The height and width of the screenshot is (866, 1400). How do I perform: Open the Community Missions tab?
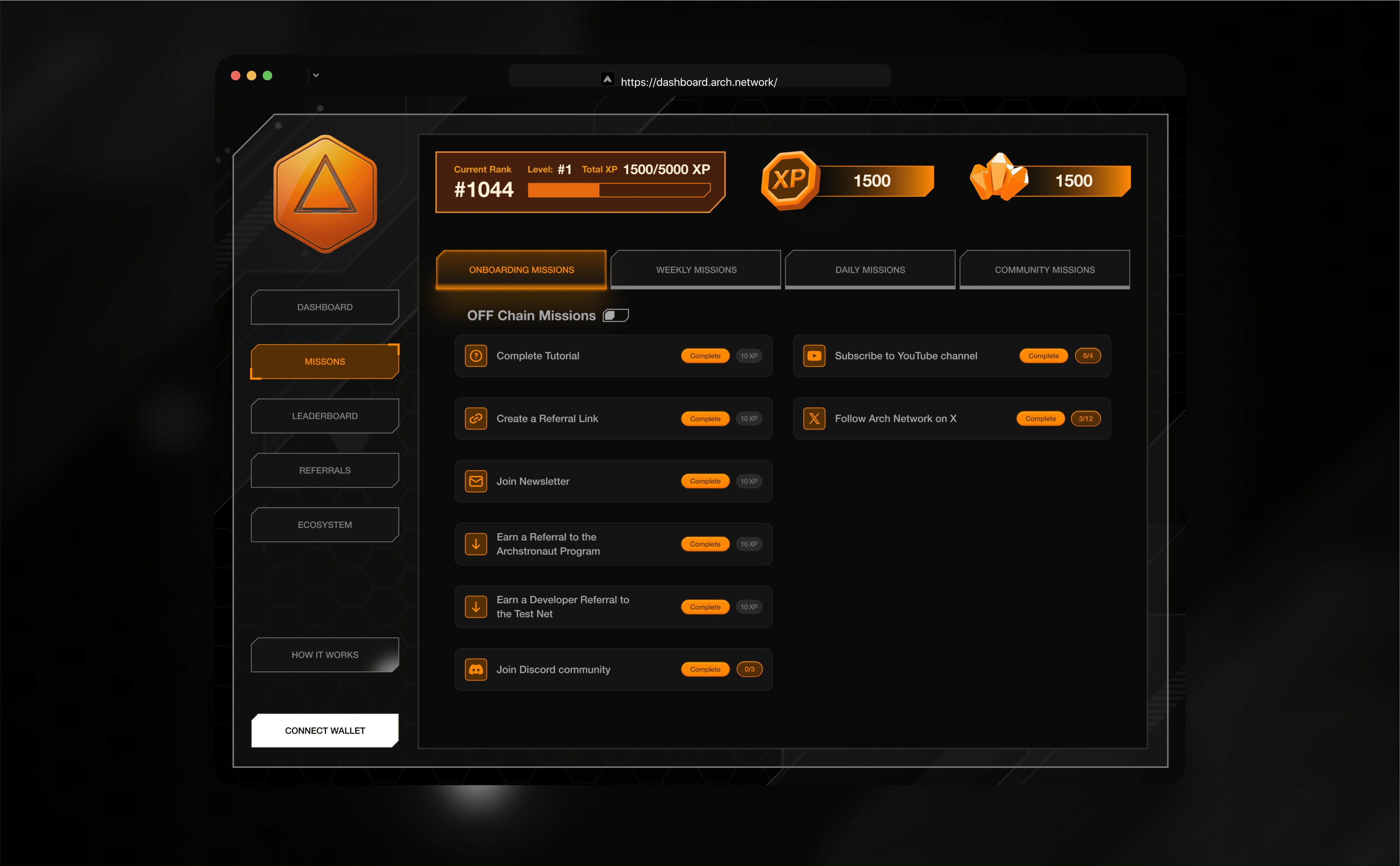(x=1045, y=269)
